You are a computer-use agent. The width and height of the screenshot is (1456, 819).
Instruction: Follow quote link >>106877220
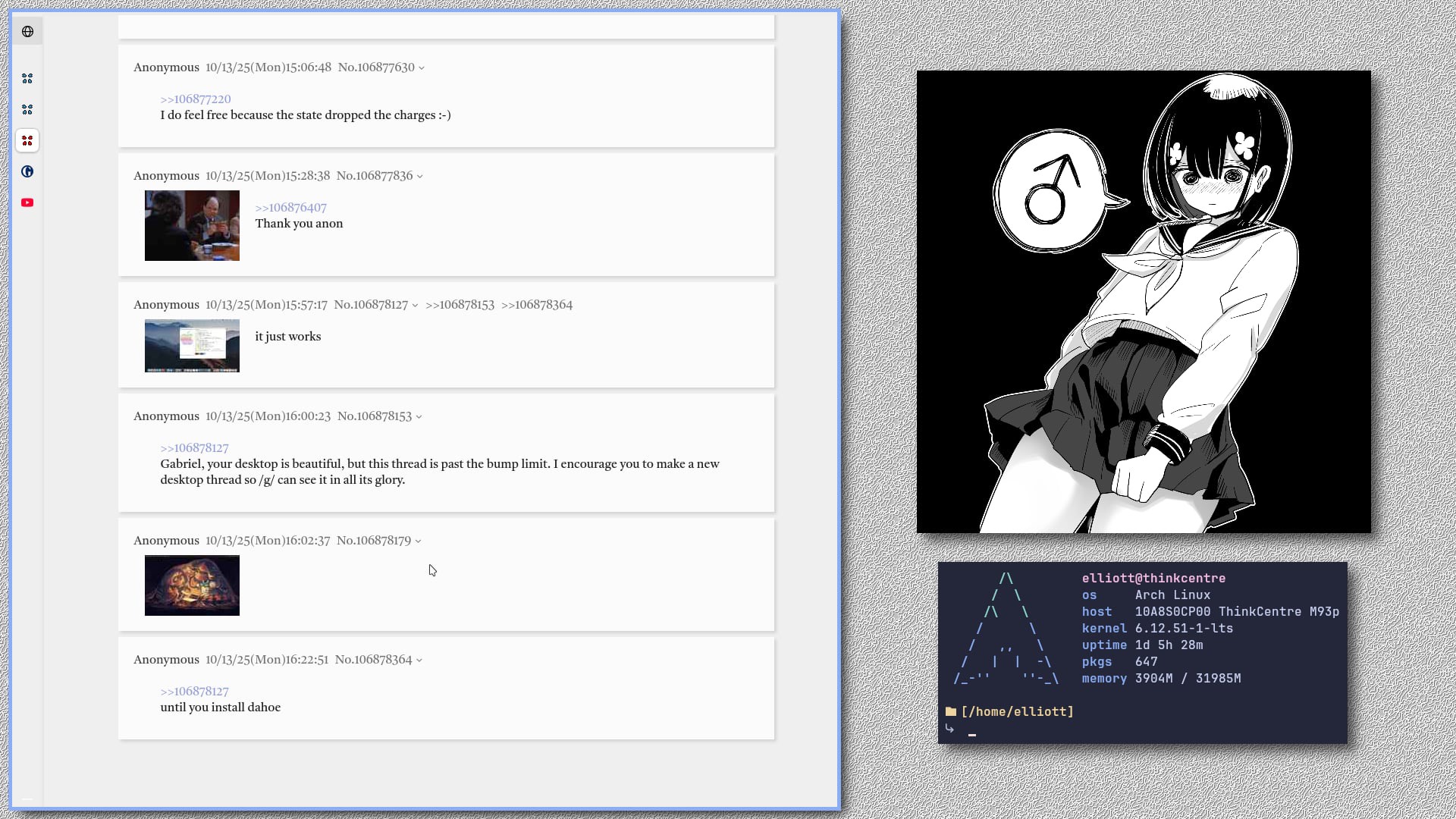(x=195, y=99)
